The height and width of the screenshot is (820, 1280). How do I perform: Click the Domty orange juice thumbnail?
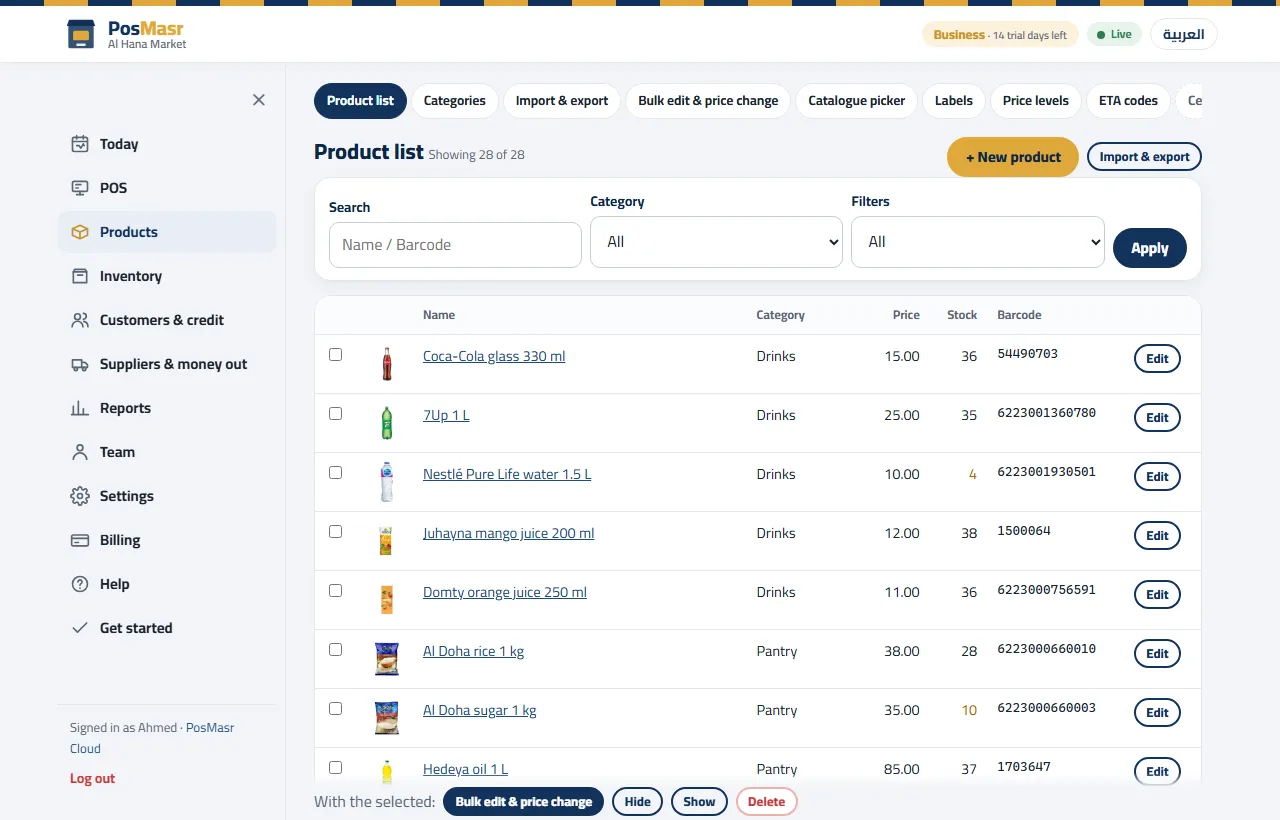[386, 600]
